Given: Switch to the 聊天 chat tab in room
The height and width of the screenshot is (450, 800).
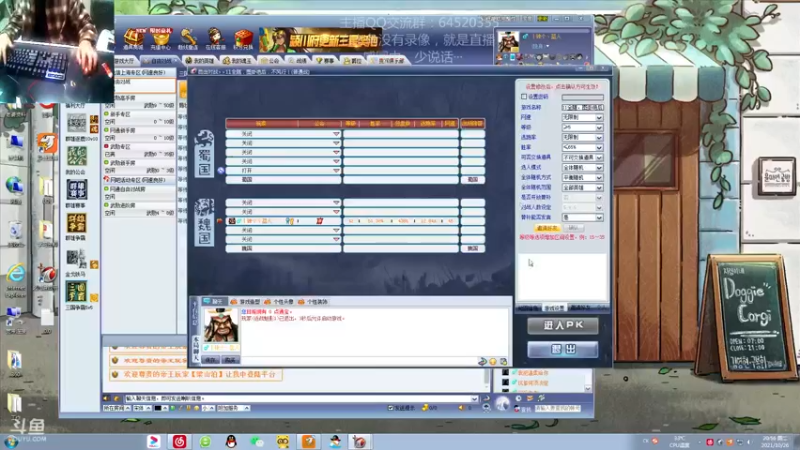Looking at the screenshot, I should coord(213,302).
